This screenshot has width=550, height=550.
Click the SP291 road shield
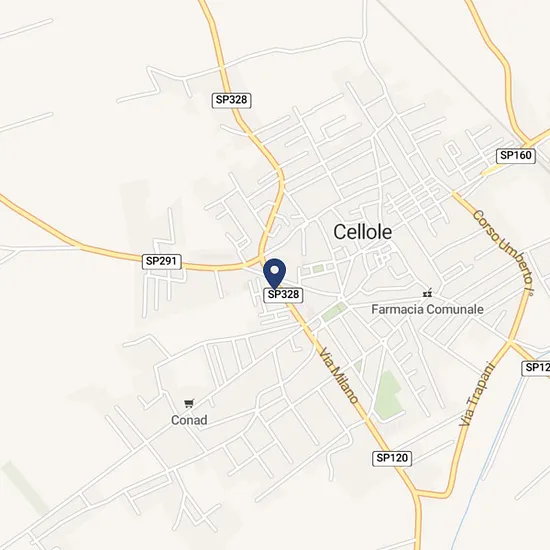162,262
